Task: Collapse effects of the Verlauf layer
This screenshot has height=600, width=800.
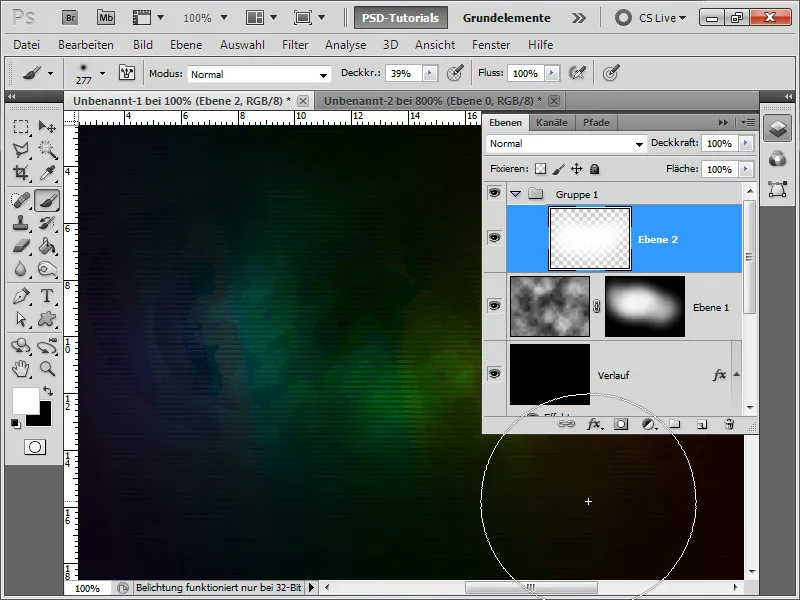Action: click(x=737, y=374)
